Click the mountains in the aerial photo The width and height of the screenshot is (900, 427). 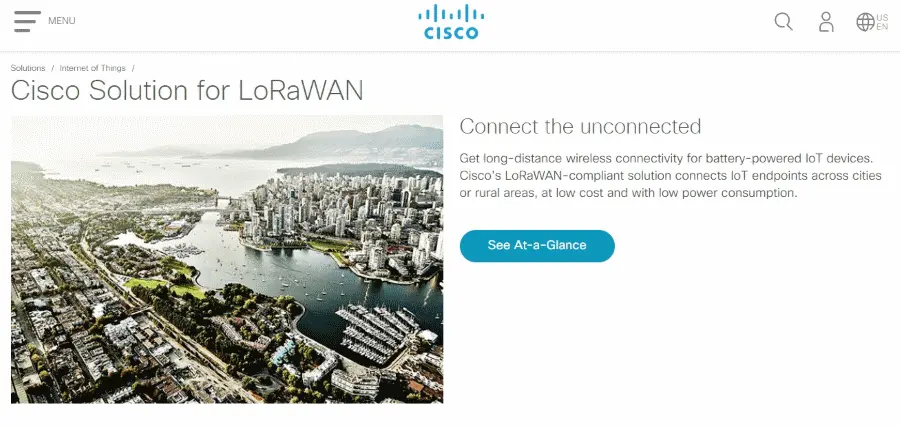pos(344,142)
